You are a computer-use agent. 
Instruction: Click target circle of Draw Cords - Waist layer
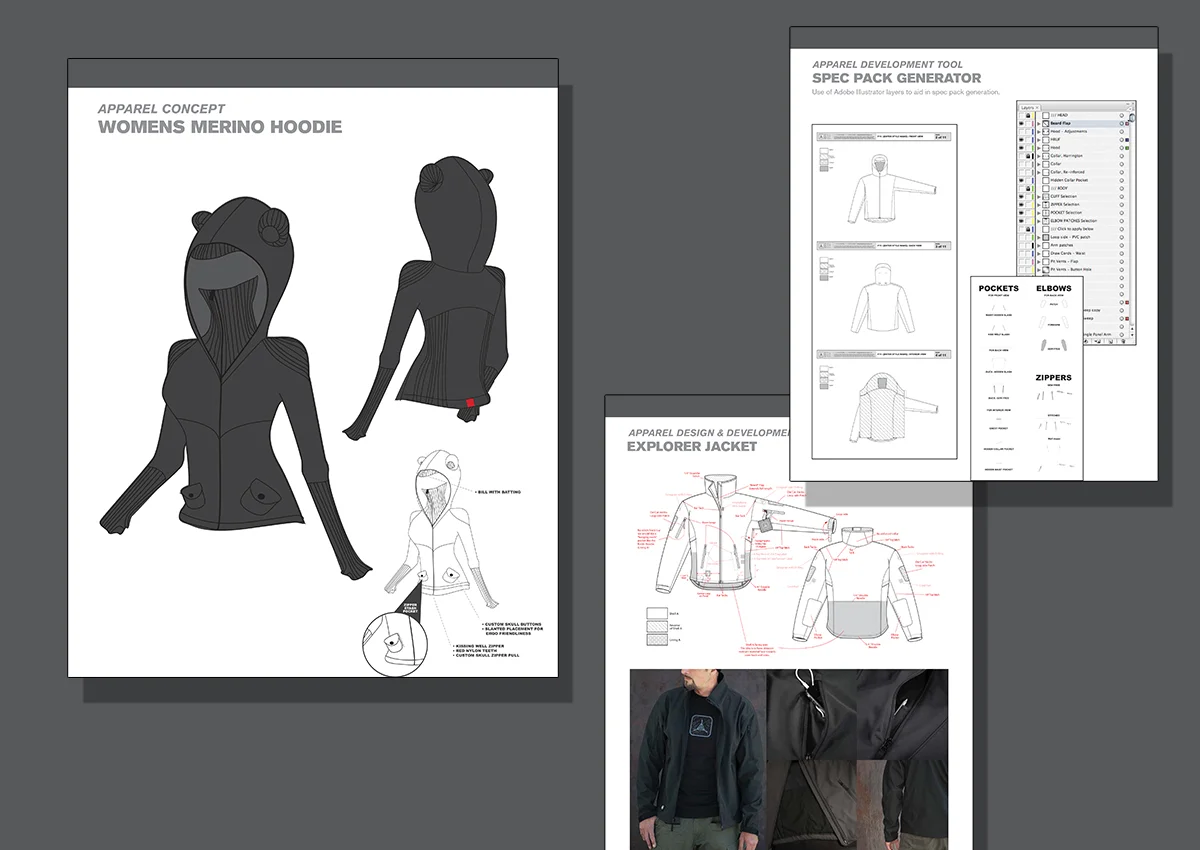pos(1123,253)
